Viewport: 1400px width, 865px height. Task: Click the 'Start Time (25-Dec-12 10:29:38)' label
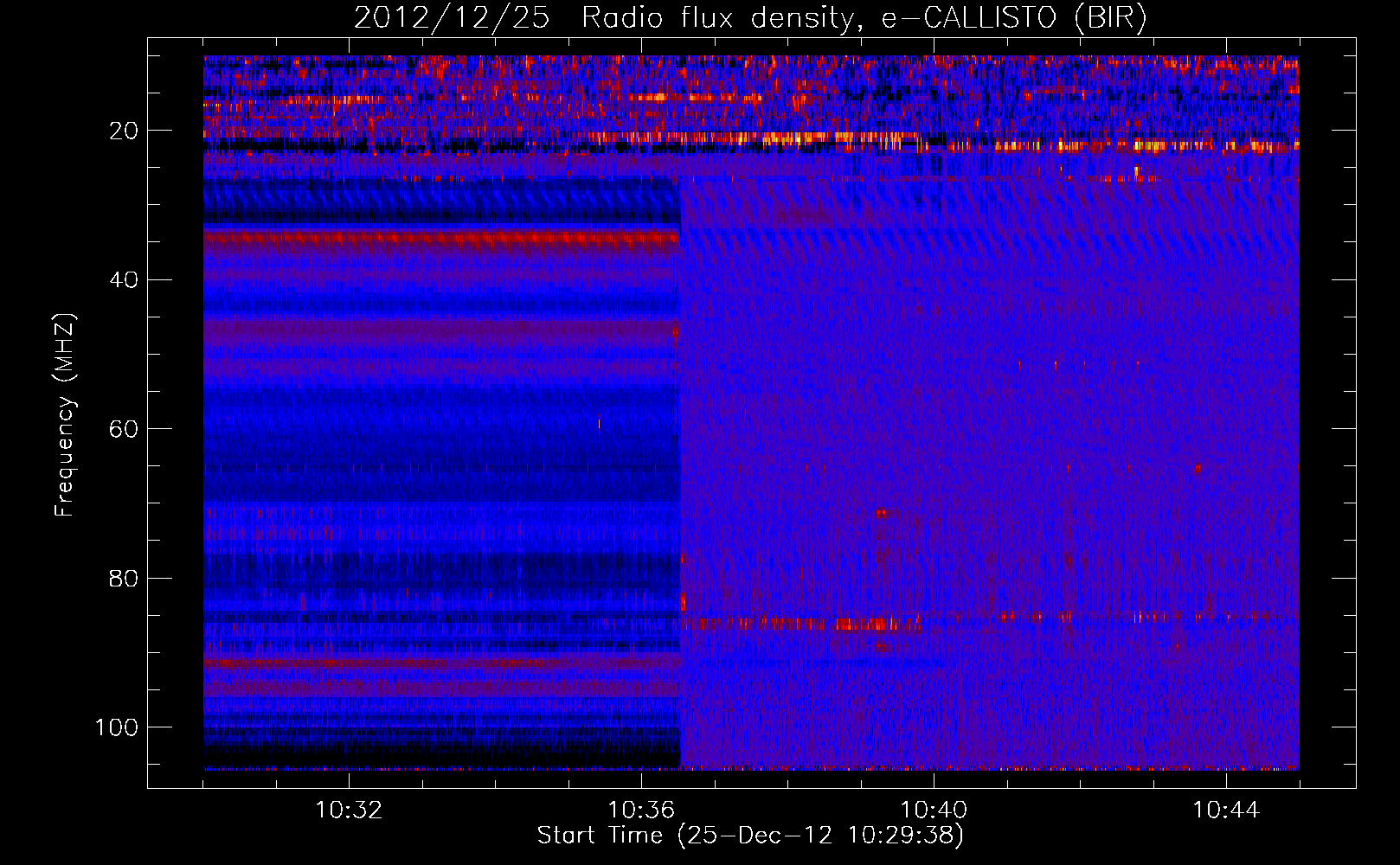pyautogui.click(x=750, y=836)
